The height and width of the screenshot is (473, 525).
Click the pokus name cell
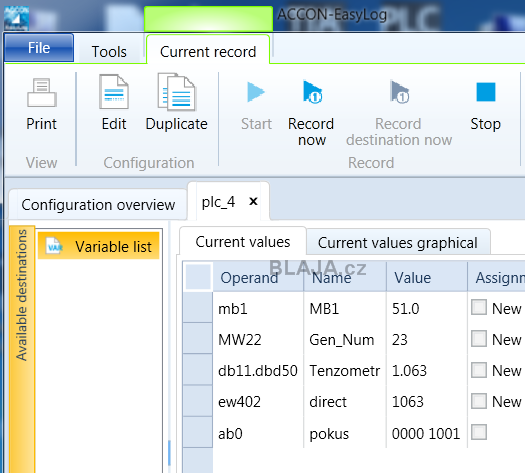tap(345, 433)
